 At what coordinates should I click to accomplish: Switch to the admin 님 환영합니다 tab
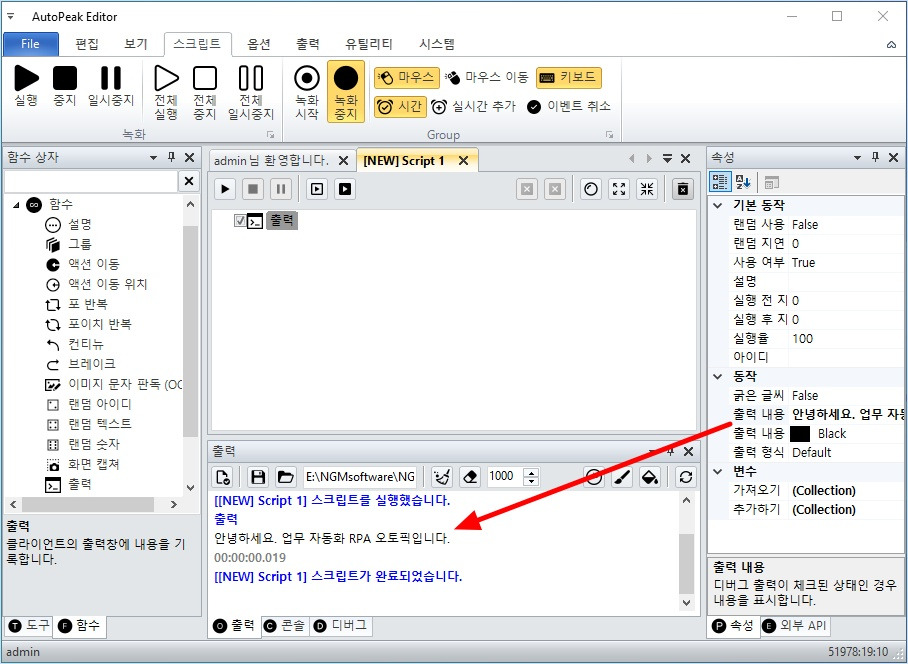point(271,160)
